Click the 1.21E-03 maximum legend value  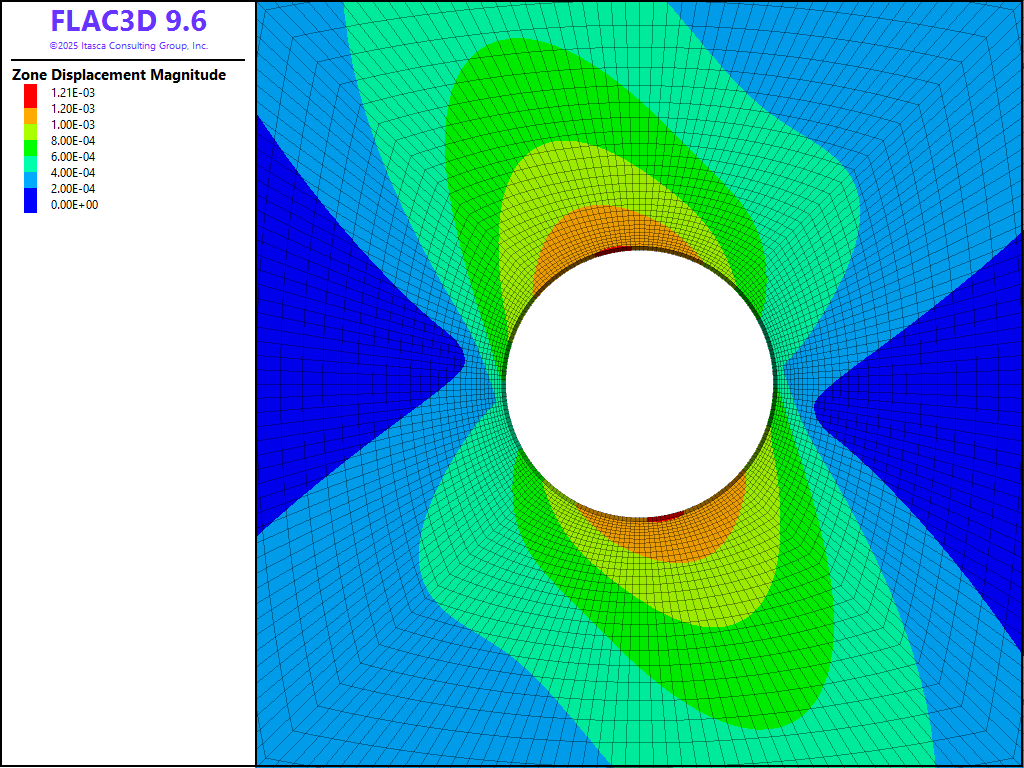73,93
